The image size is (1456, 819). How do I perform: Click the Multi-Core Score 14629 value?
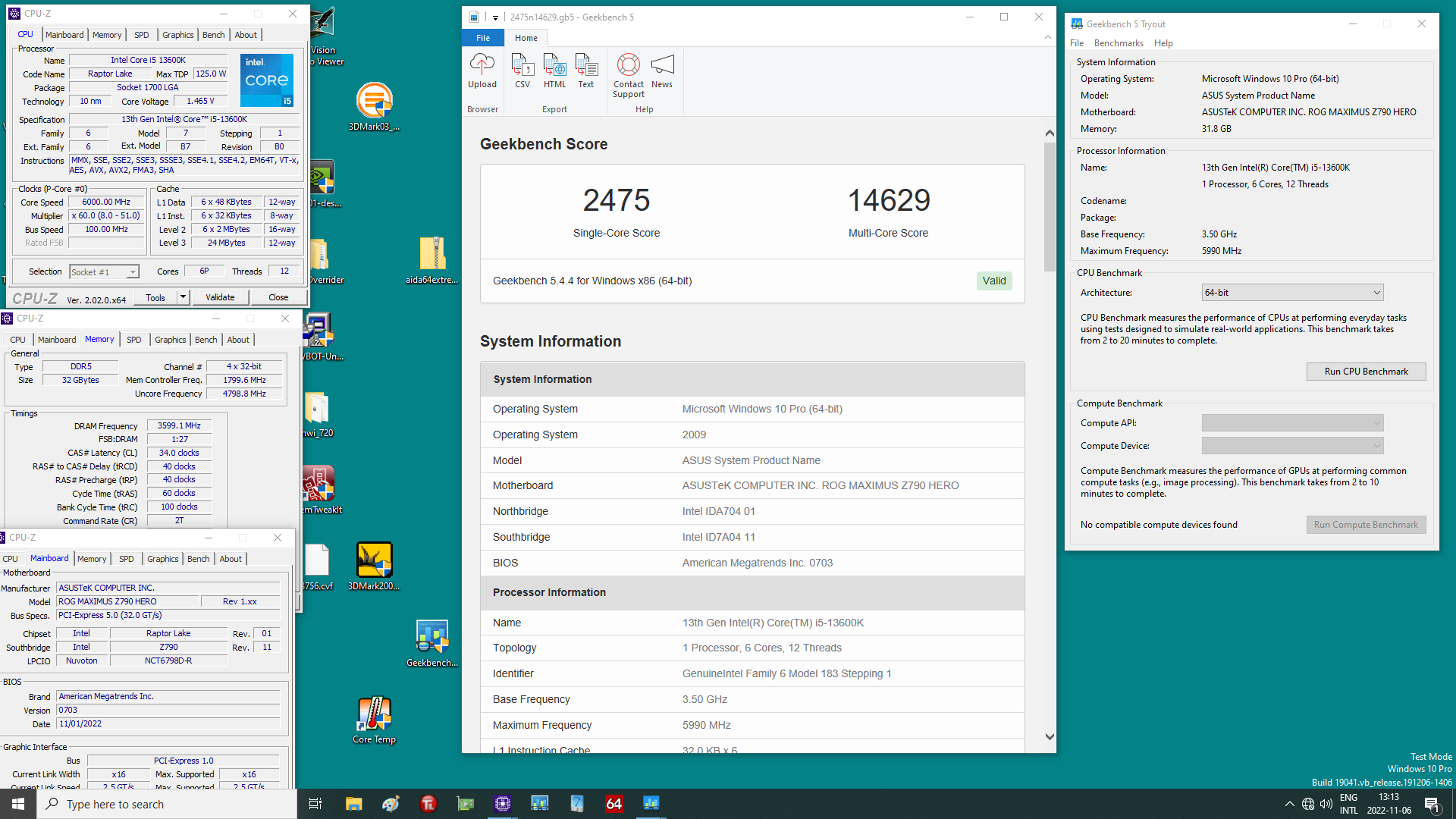pyautogui.click(x=888, y=200)
